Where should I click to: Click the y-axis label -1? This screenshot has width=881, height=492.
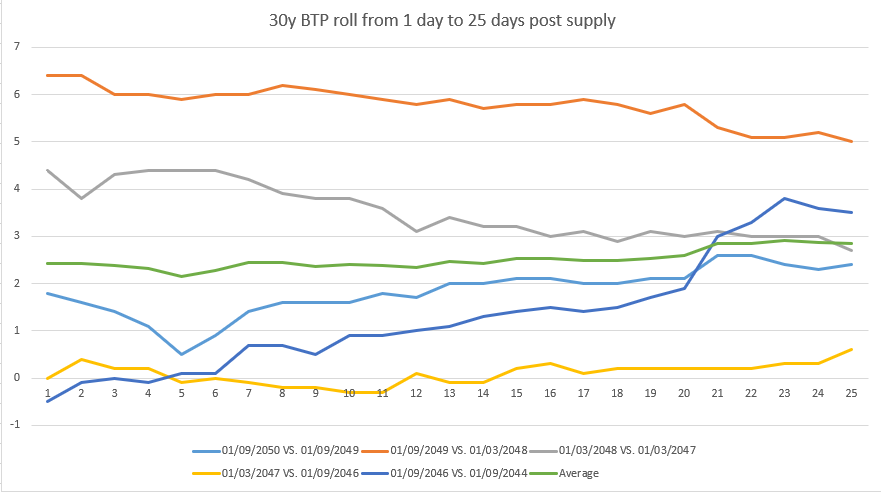tap(14, 425)
